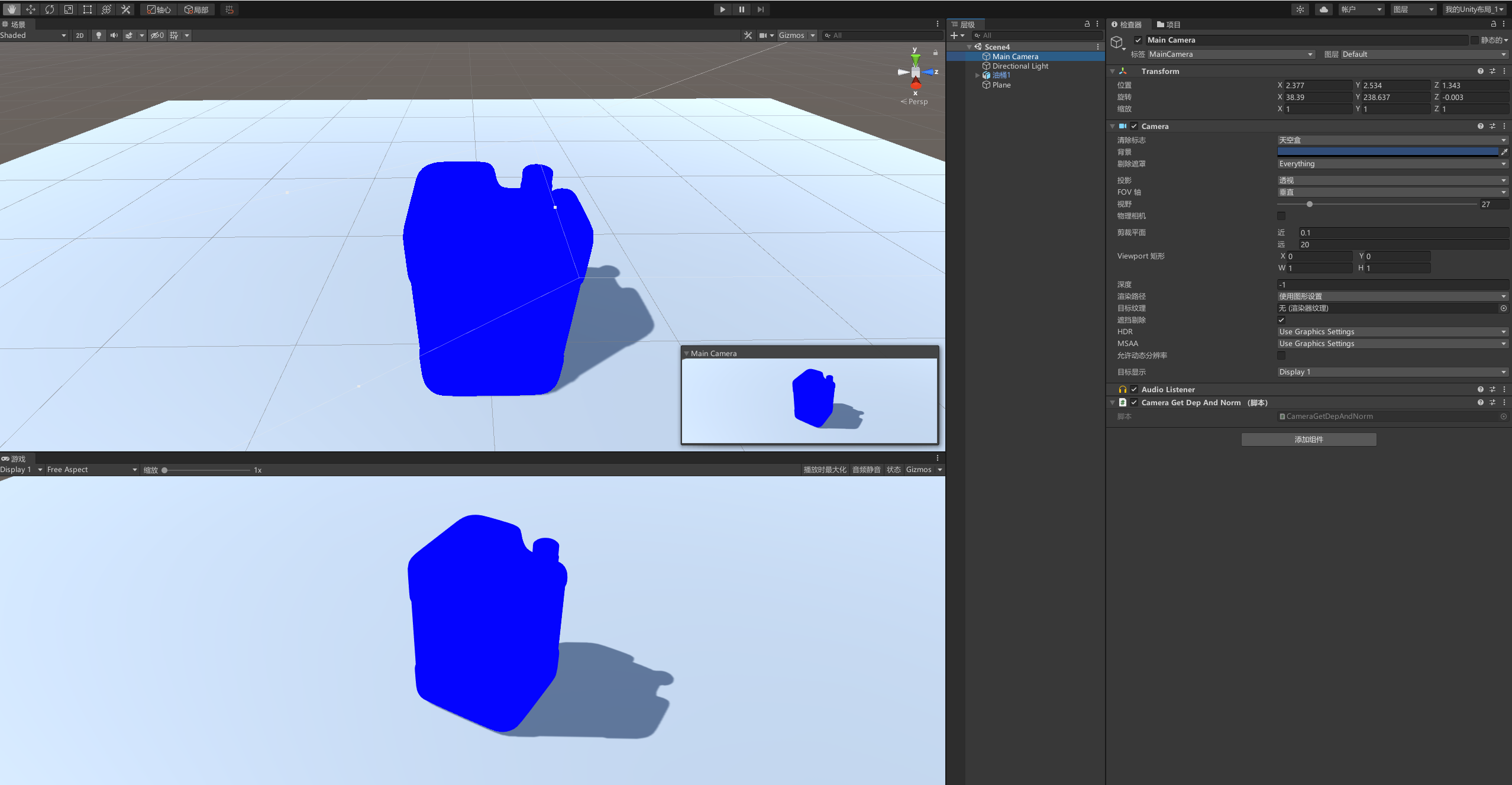Click 播放时最大化 maximize on play button
Viewport: 1512px width, 785px height.
(825, 470)
